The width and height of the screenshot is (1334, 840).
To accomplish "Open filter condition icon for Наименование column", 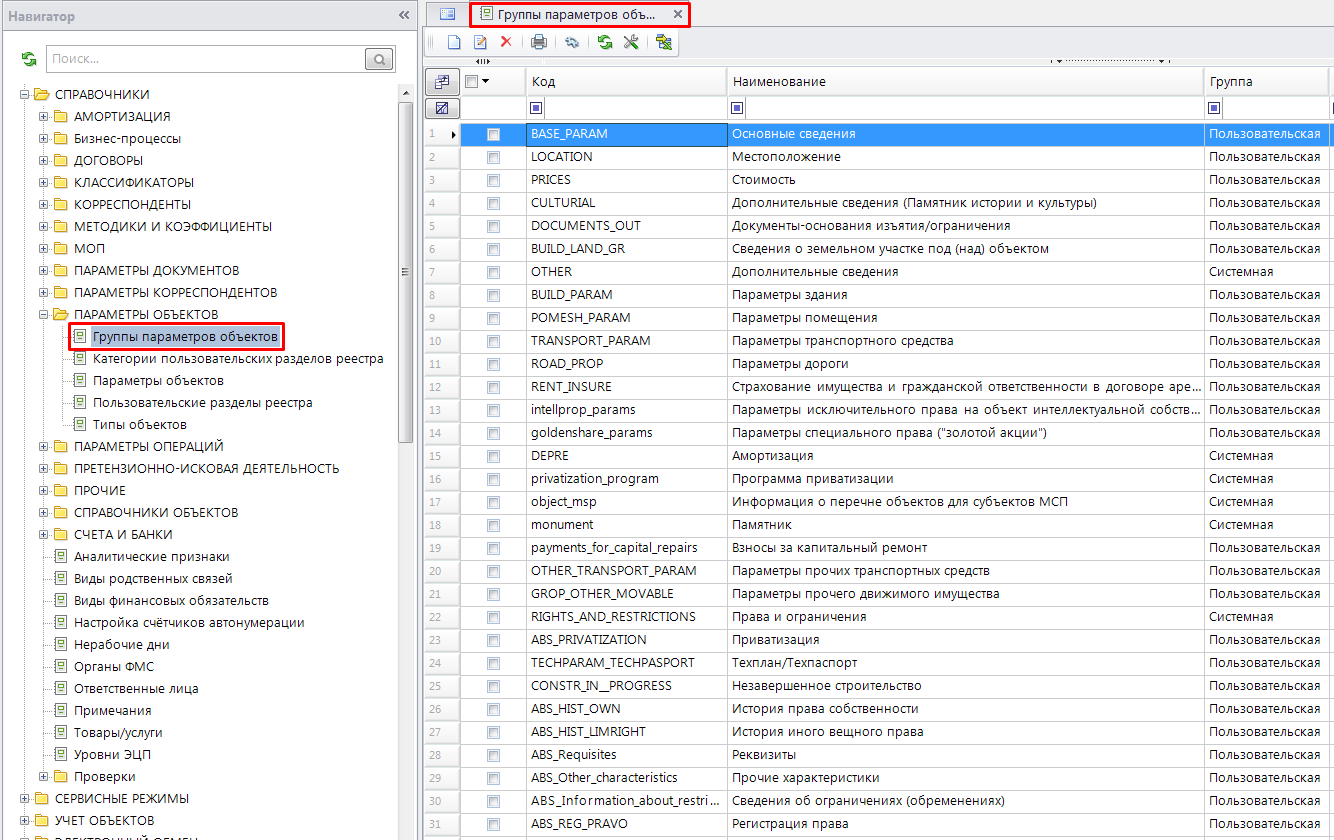I will (x=738, y=108).
